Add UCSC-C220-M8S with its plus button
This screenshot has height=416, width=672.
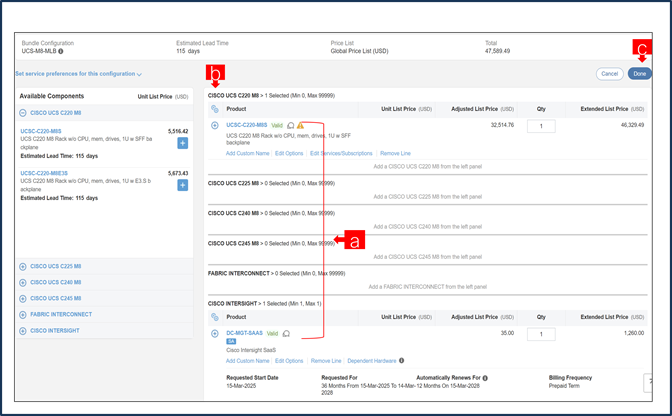(x=183, y=143)
